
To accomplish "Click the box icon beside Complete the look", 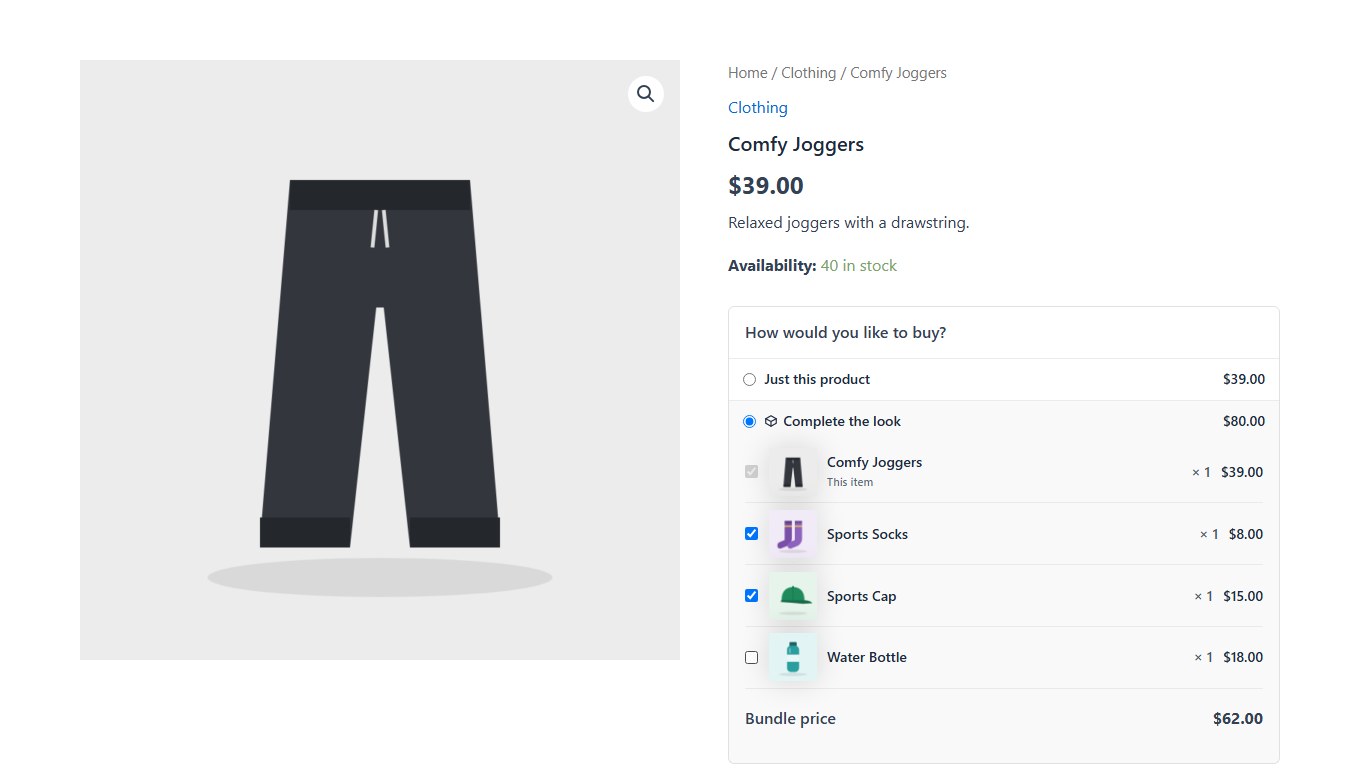I will point(771,422).
